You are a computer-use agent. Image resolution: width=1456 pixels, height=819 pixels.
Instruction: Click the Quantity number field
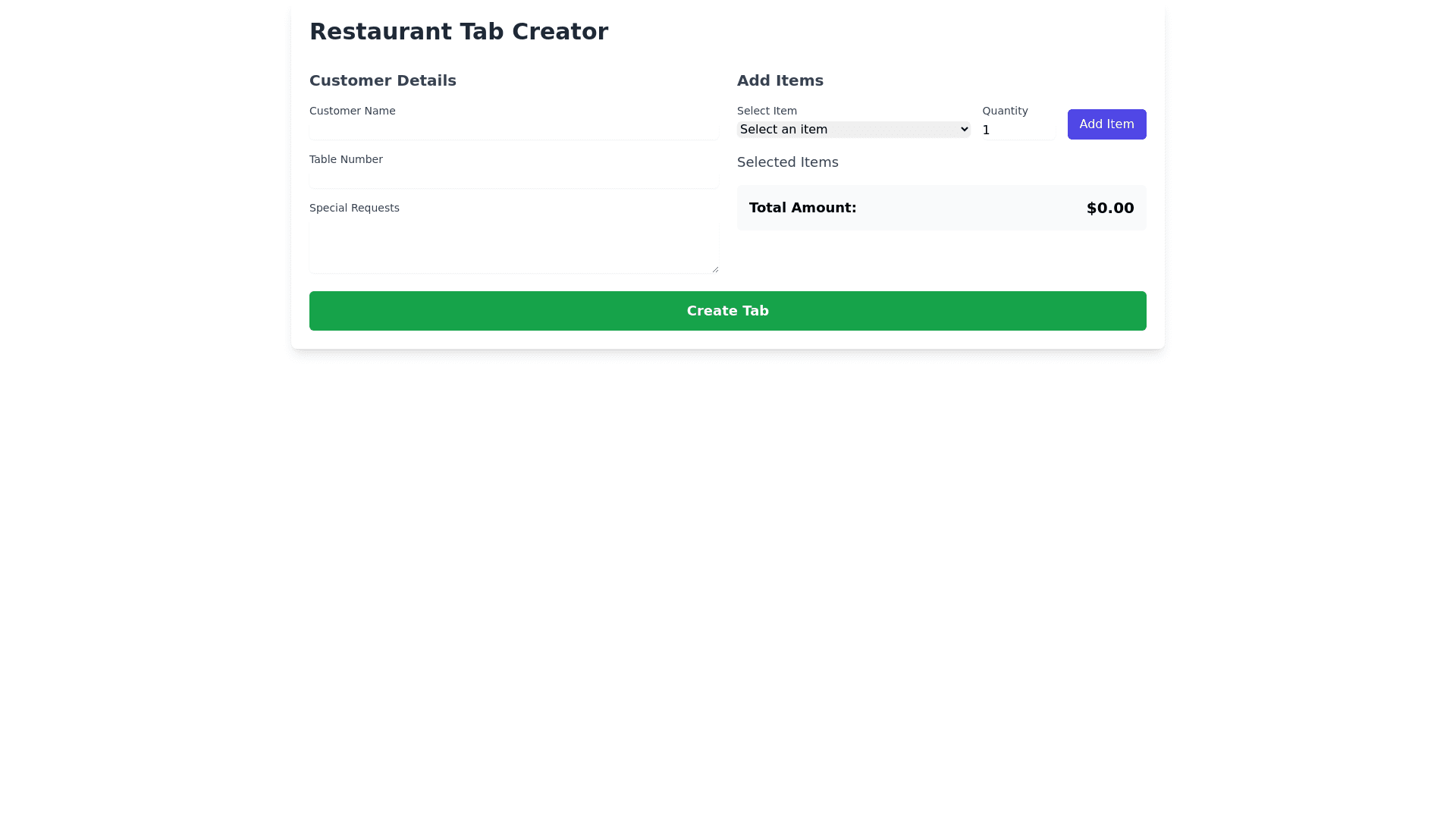point(1018,129)
